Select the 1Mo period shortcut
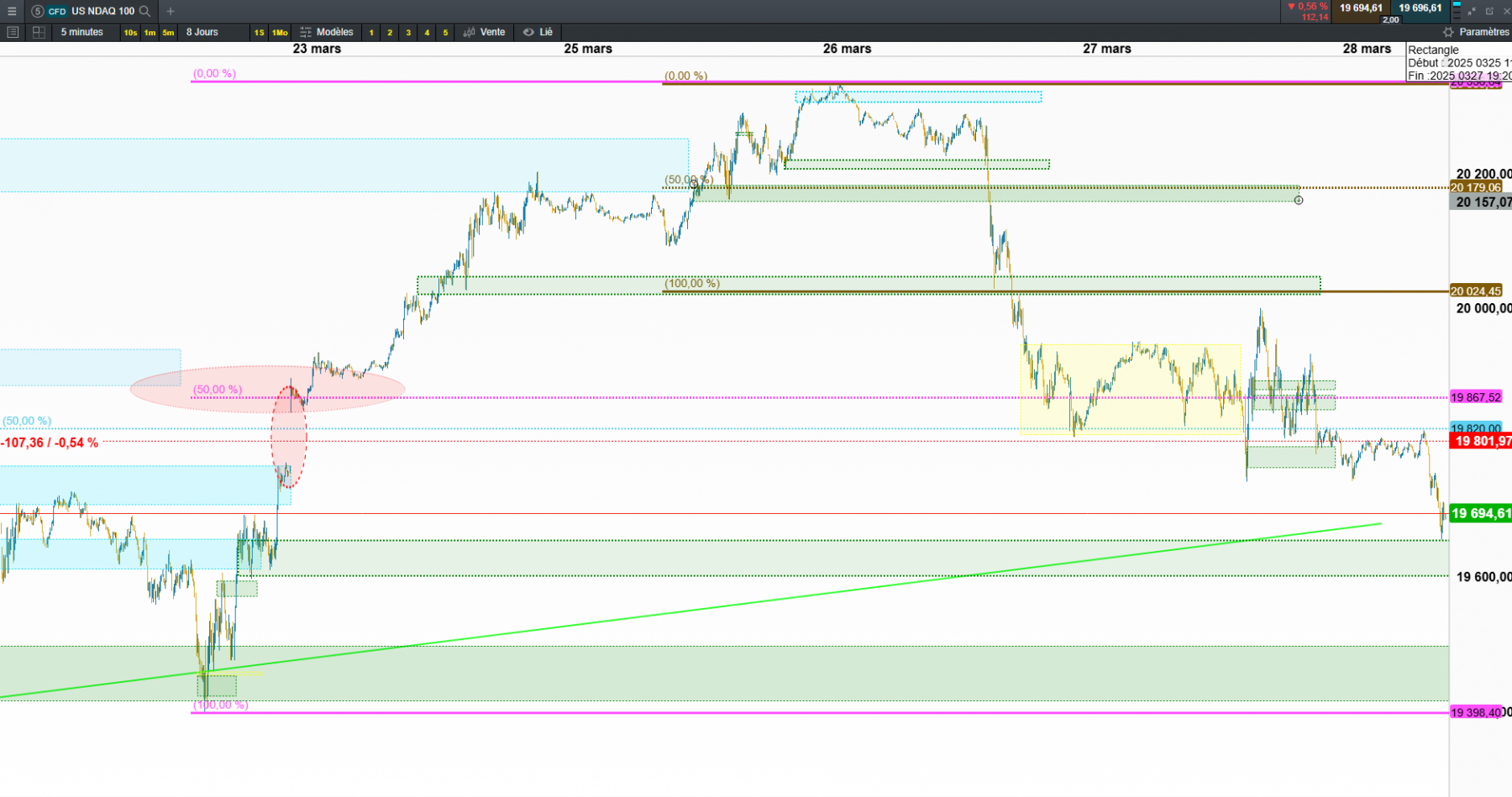 click(x=280, y=33)
